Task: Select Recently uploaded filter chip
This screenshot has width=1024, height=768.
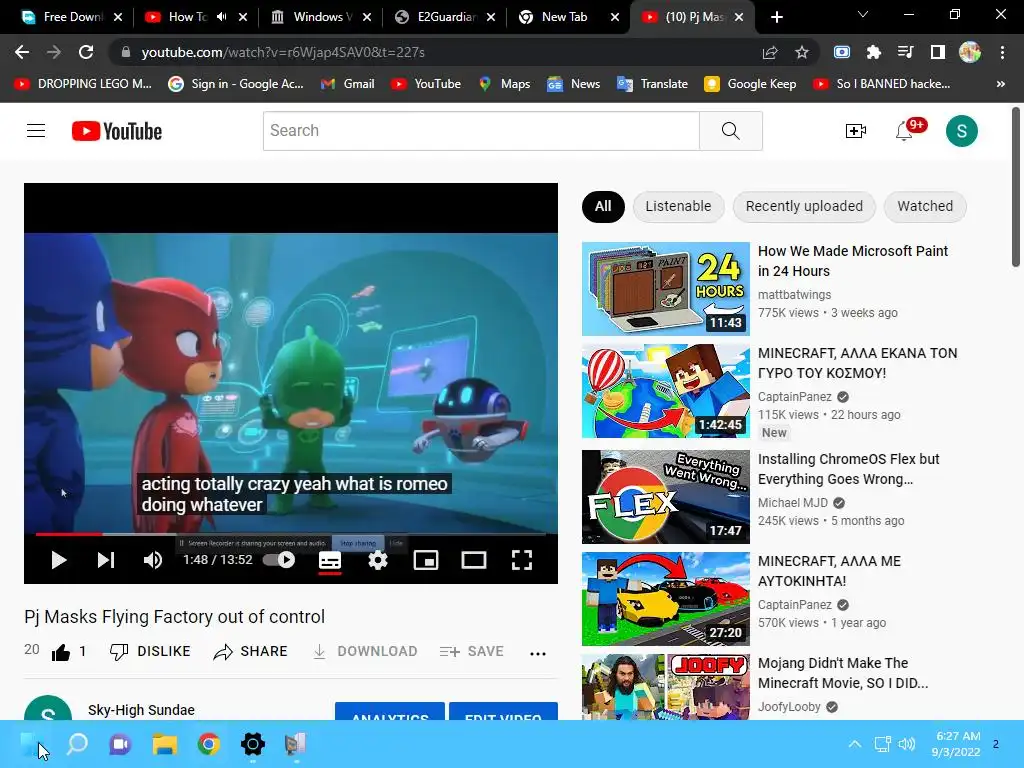Action: pyautogui.click(x=804, y=206)
